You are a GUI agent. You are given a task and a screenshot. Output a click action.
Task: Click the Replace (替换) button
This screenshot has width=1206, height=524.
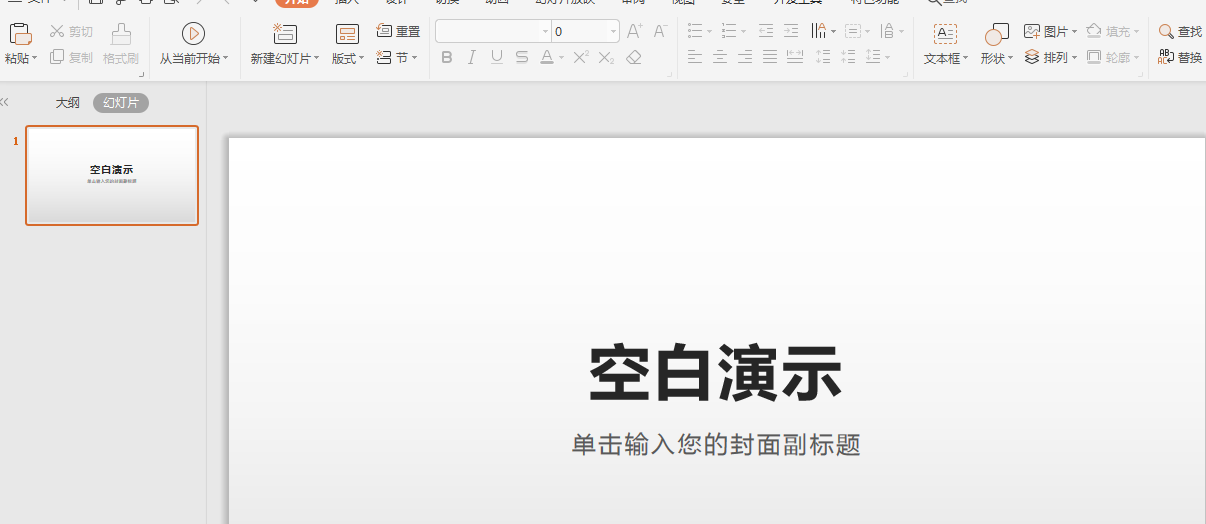tap(1180, 58)
